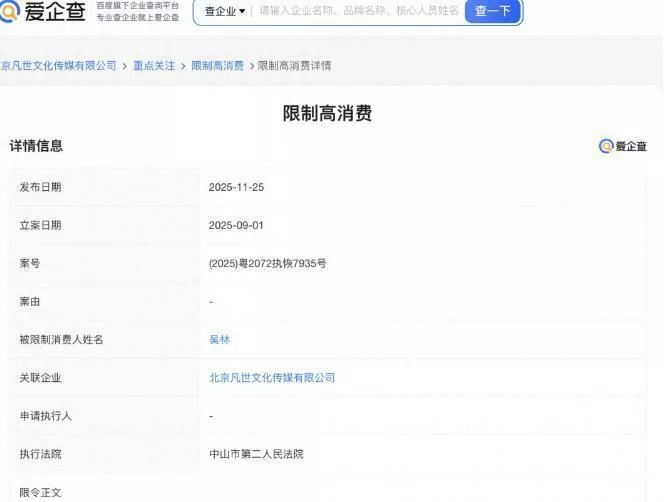This screenshot has width=664, height=502.
Task: Click the publish date 2025-11-25
Action: click(236, 188)
